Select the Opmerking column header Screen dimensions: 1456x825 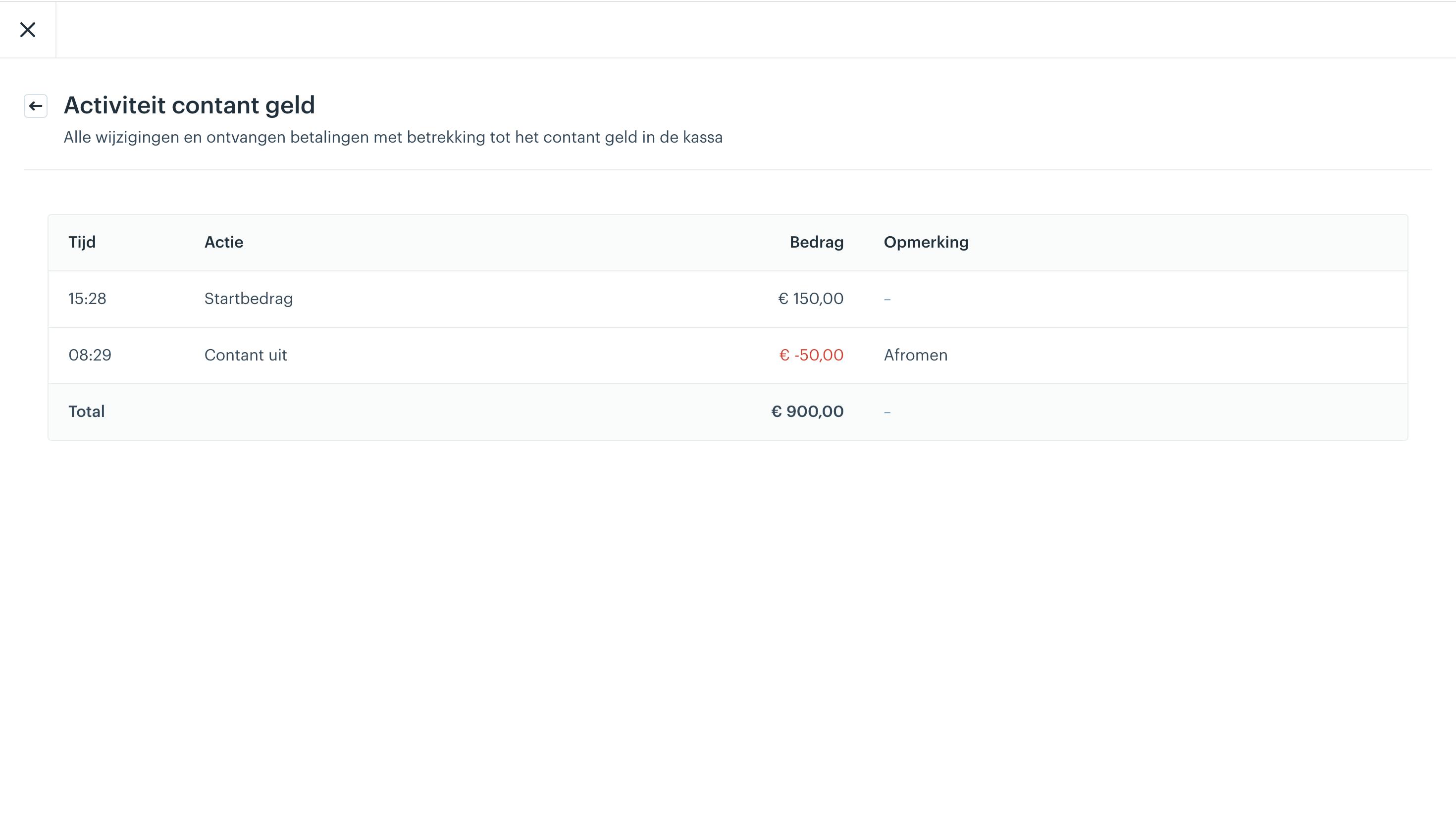pos(926,242)
